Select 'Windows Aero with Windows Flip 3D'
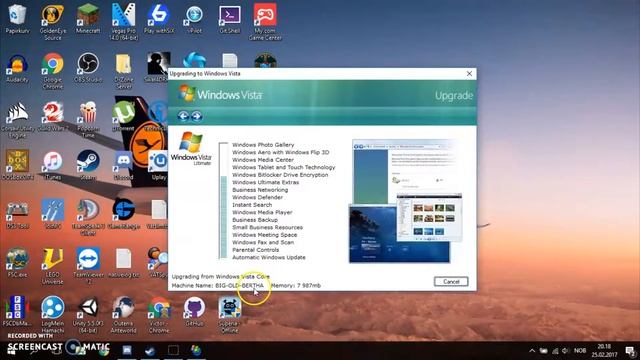This screenshot has height=360, width=640. tap(280, 152)
